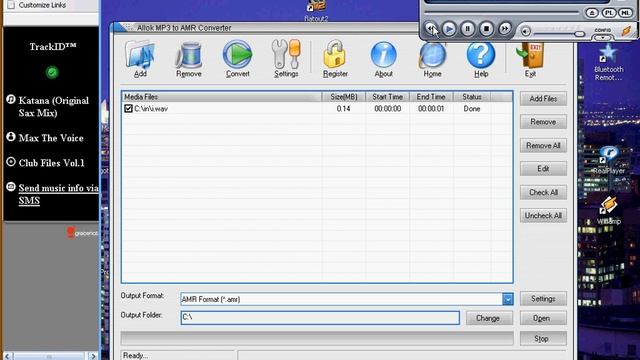Open Ratout2 desktop shortcut
The height and width of the screenshot is (360, 640).
[x=316, y=10]
